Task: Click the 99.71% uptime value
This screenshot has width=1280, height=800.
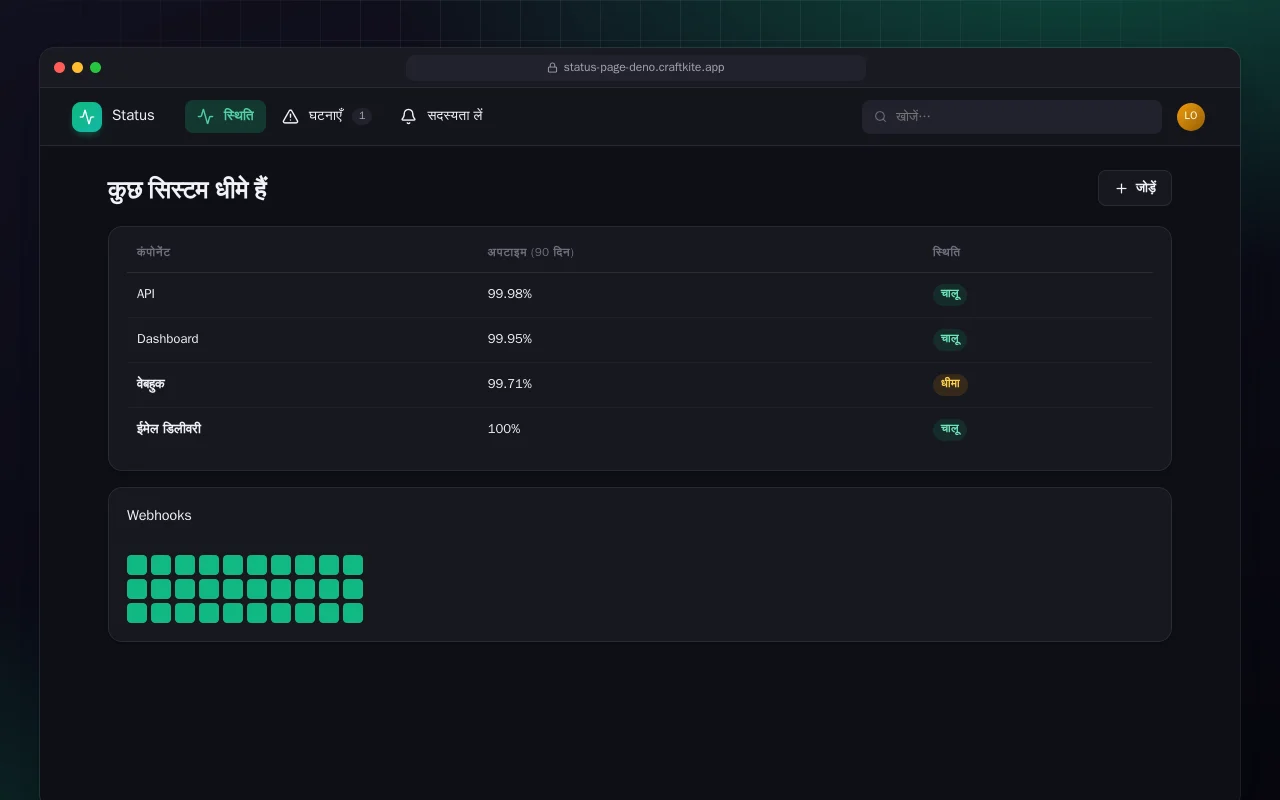Action: [510, 384]
